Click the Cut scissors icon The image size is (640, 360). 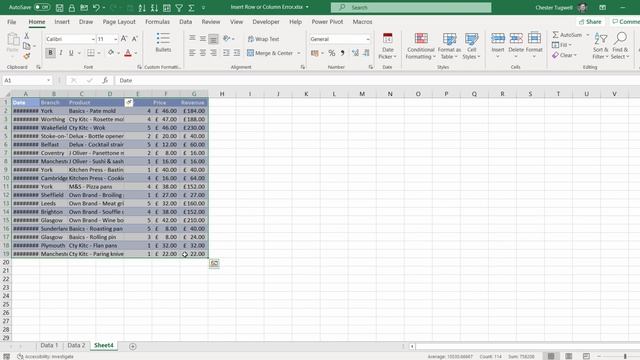tap(27, 36)
